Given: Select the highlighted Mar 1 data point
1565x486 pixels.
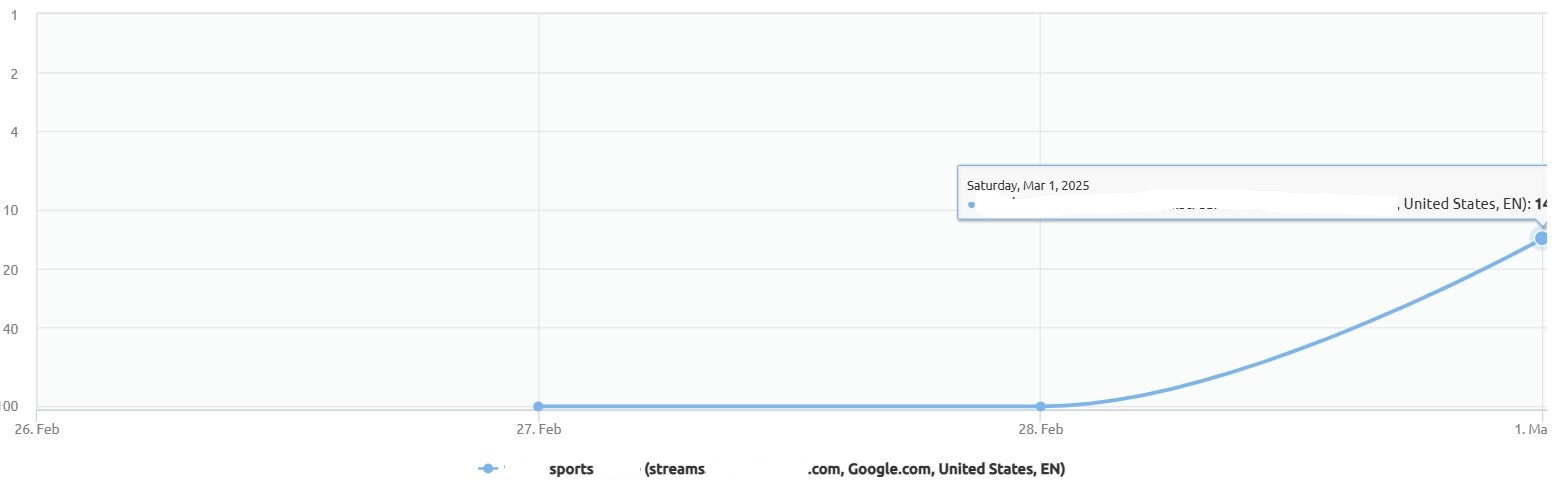Looking at the screenshot, I should click(1541, 238).
